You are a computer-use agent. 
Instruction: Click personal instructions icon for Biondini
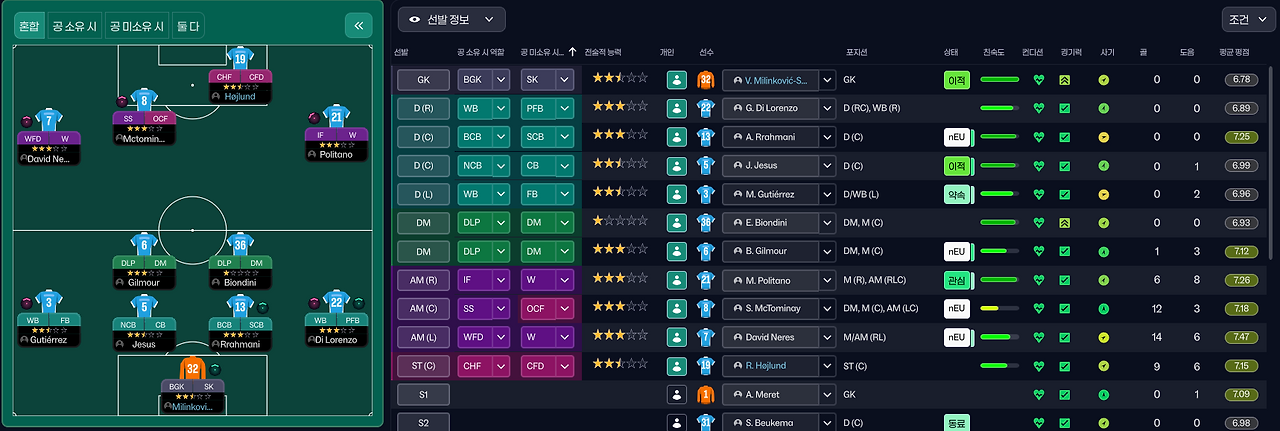(x=677, y=223)
